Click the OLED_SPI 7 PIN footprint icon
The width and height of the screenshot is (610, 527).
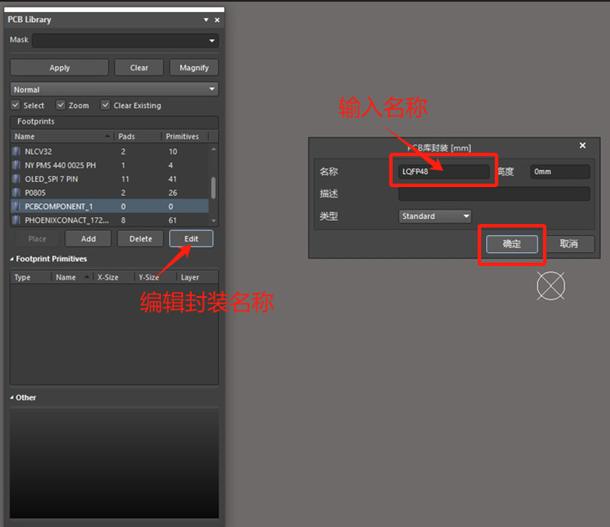16,178
